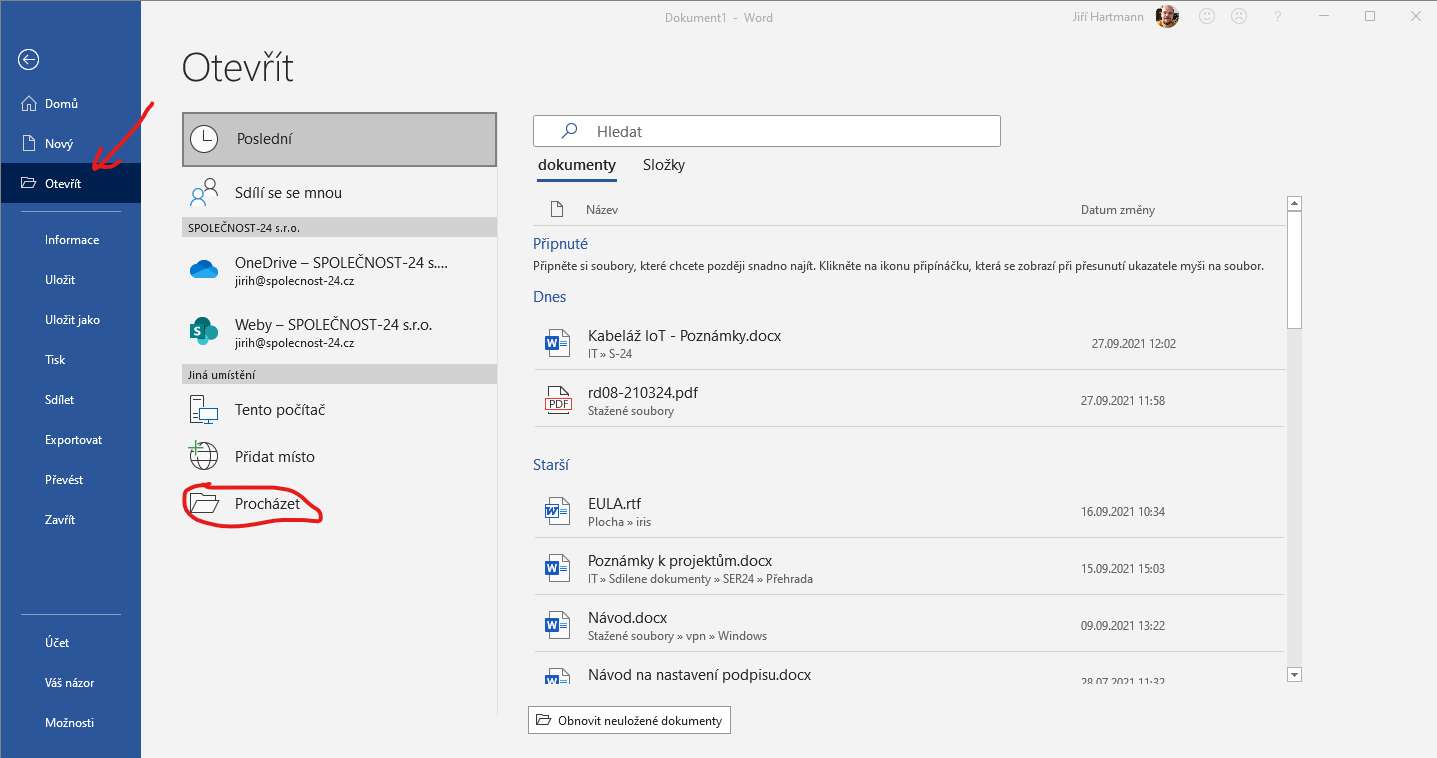Click the magnifier search icon
Viewport: 1437px width, 758px height.
[x=569, y=131]
